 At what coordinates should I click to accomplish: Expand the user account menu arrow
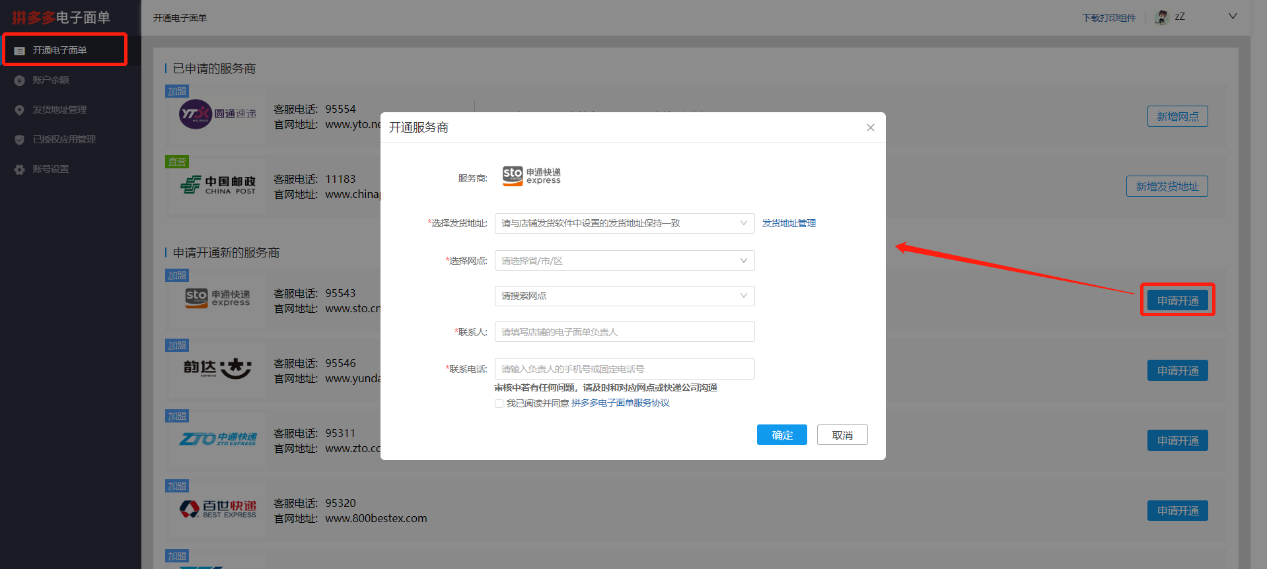coord(1232,16)
